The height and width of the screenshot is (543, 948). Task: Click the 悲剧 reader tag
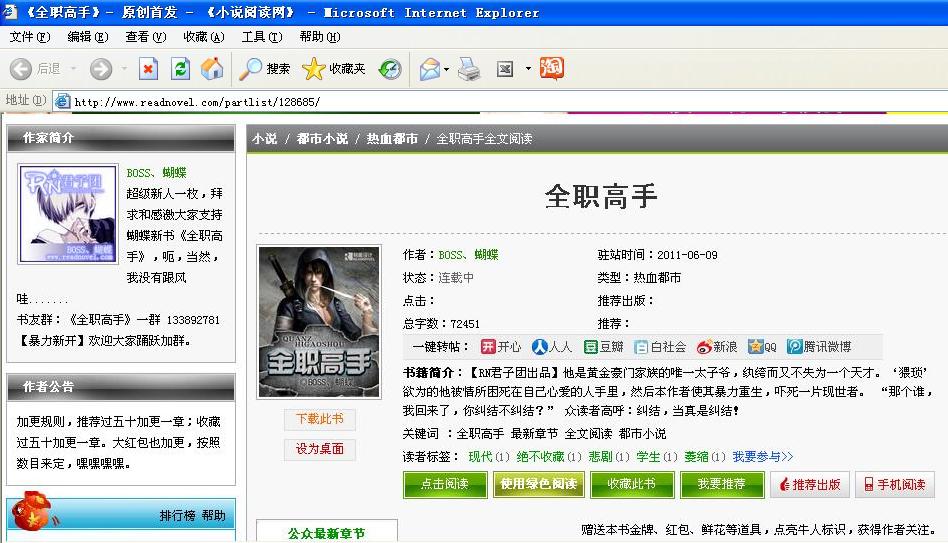600,457
